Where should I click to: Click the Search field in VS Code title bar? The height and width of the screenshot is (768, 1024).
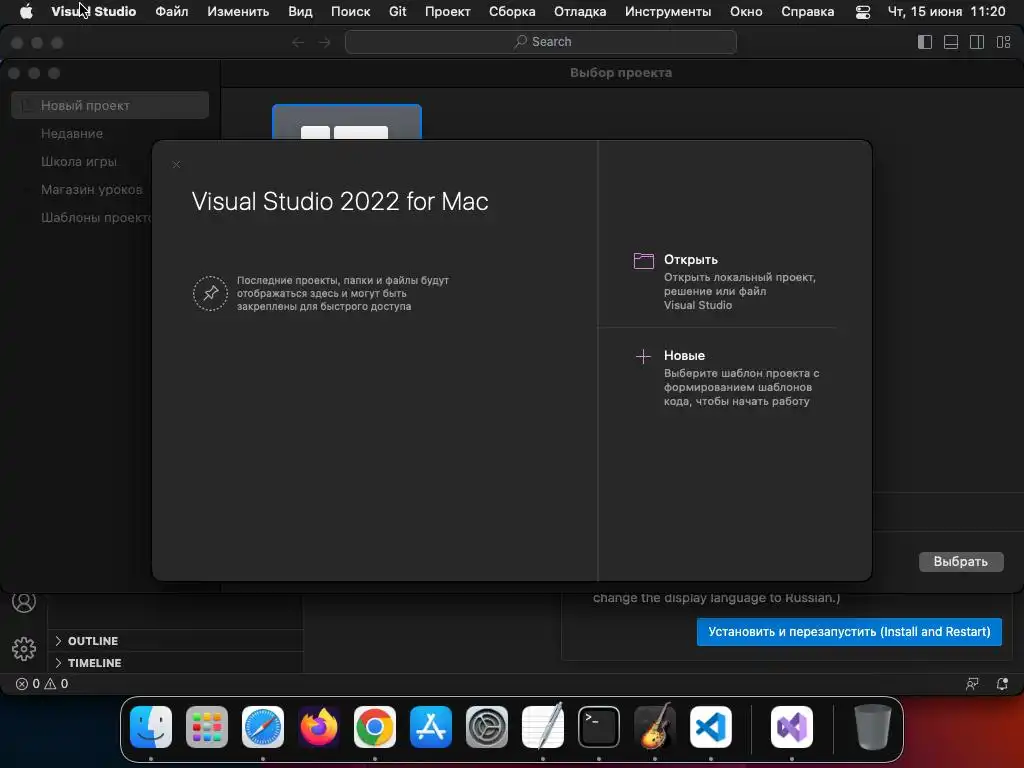[541, 42]
